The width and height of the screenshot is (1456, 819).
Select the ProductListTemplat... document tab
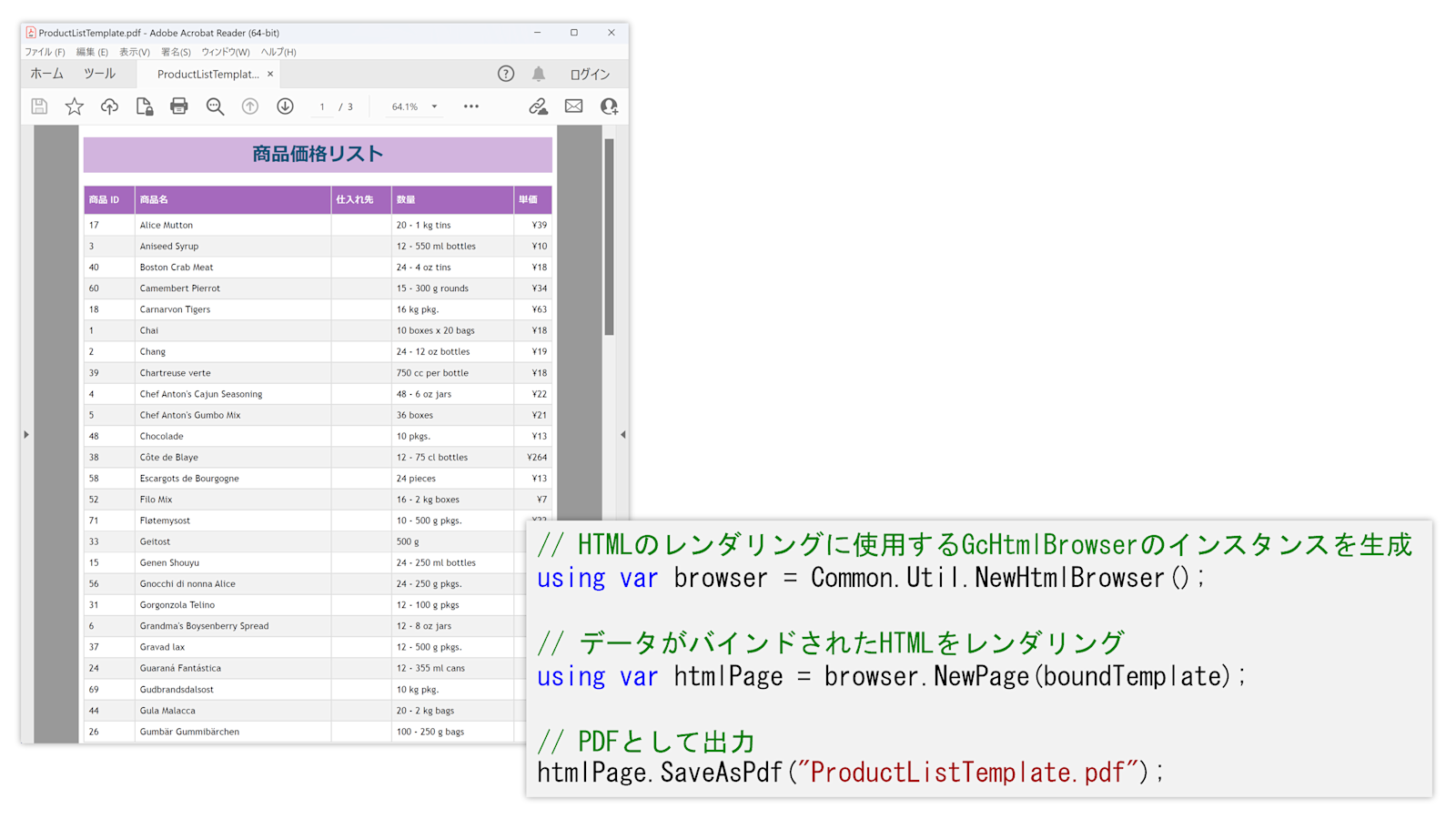(208, 75)
